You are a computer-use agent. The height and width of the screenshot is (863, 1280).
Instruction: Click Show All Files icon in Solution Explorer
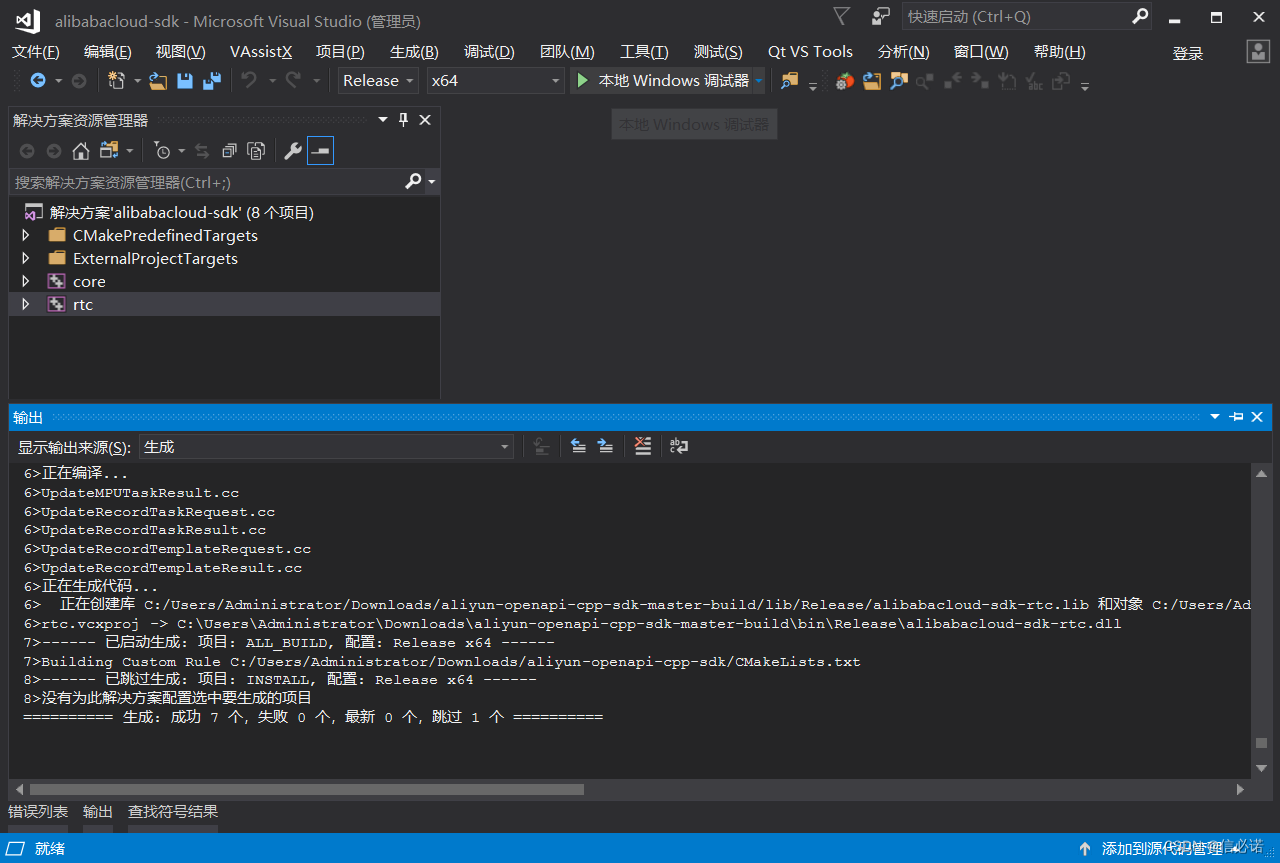pos(256,151)
